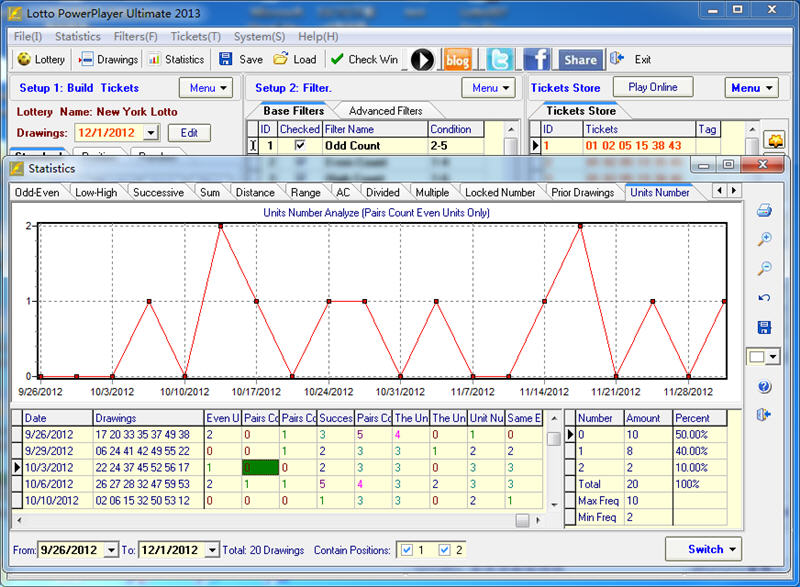Image resolution: width=800 pixels, height=587 pixels.
Task: Open the Advanced Filters tab
Action: tap(385, 111)
